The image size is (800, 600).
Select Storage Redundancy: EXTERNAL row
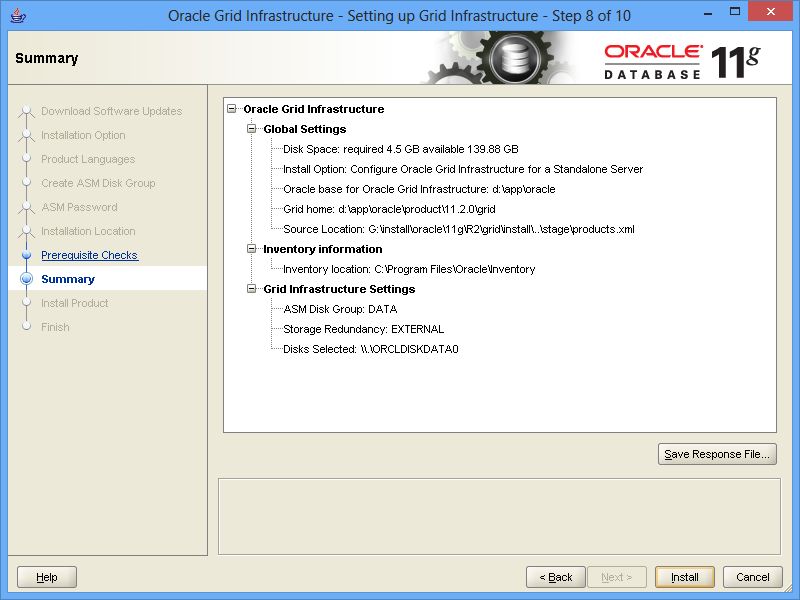point(363,329)
